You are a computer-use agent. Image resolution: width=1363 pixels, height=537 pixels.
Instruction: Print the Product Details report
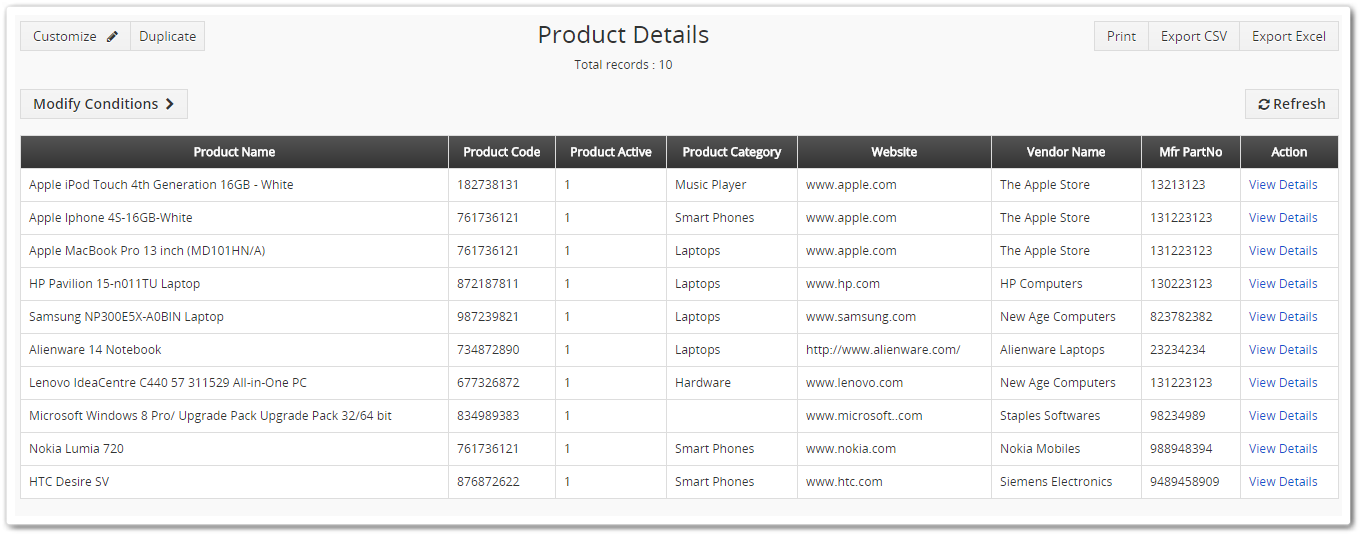[1121, 37]
